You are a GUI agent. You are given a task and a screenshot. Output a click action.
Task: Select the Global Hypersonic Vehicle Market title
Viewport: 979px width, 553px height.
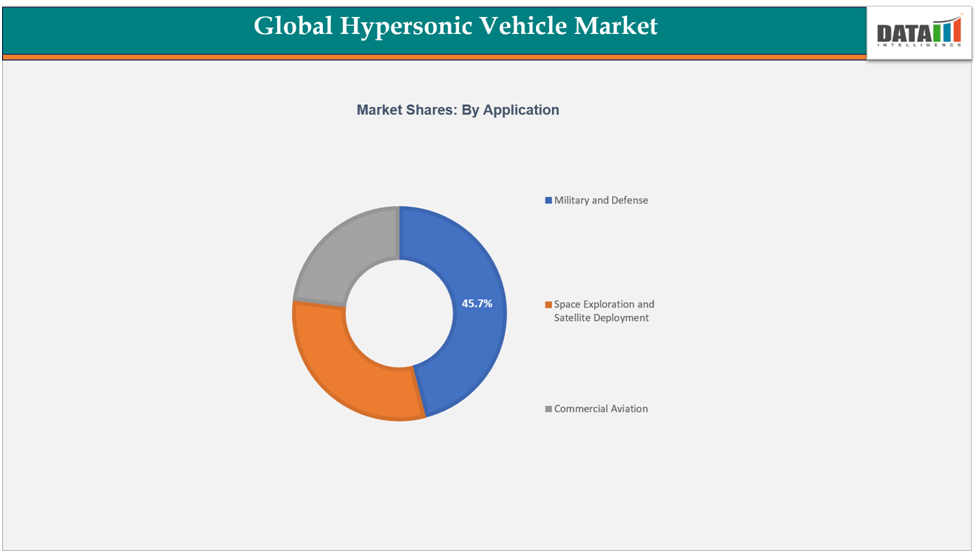455,26
